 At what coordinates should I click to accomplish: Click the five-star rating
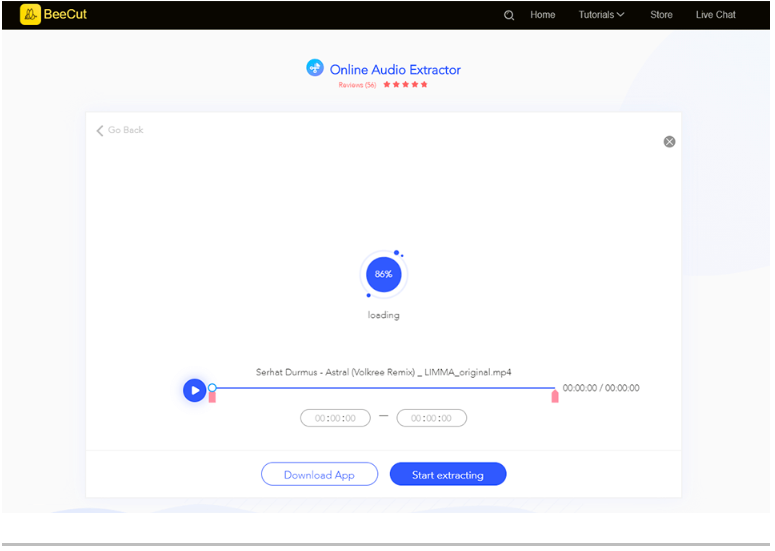click(405, 85)
